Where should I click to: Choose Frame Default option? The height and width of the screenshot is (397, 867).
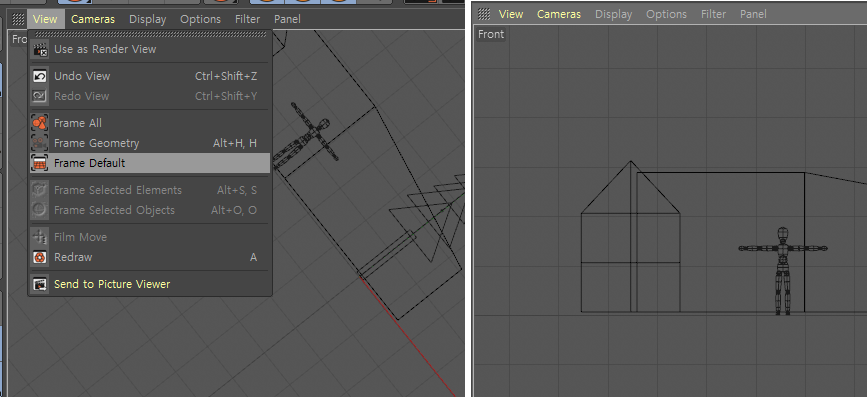[x=150, y=163]
